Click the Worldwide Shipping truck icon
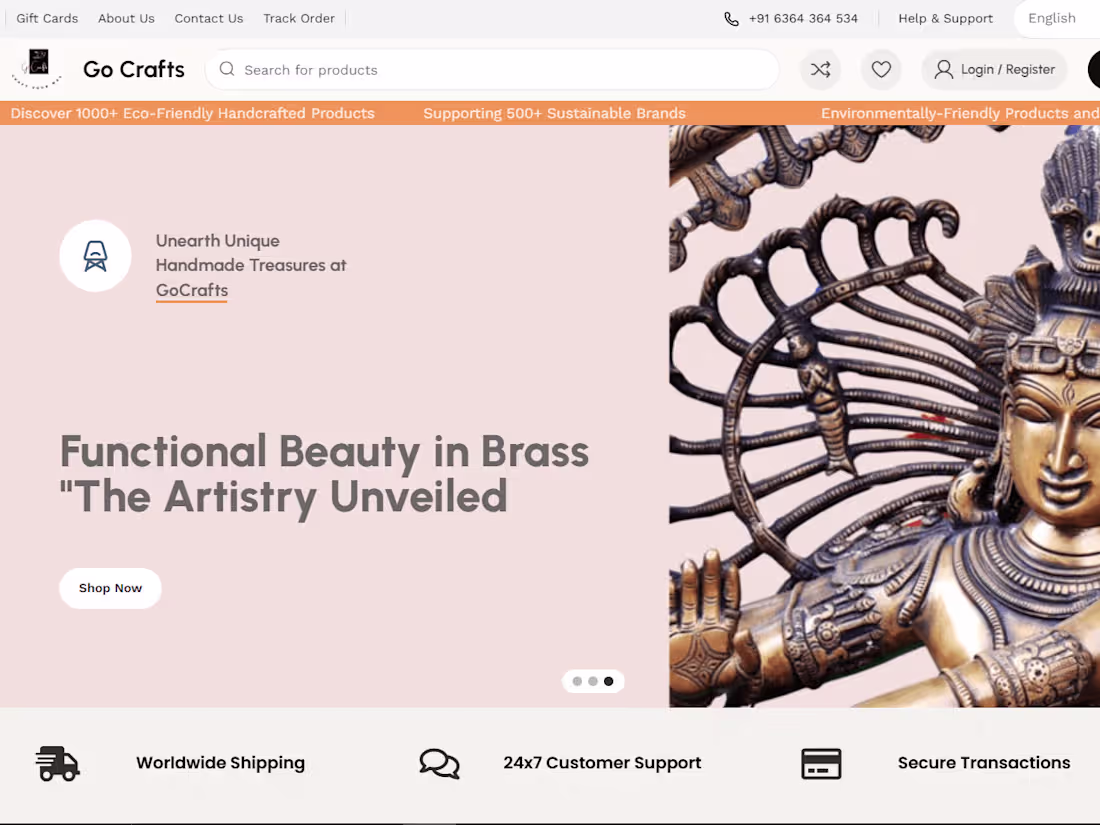 [57, 763]
